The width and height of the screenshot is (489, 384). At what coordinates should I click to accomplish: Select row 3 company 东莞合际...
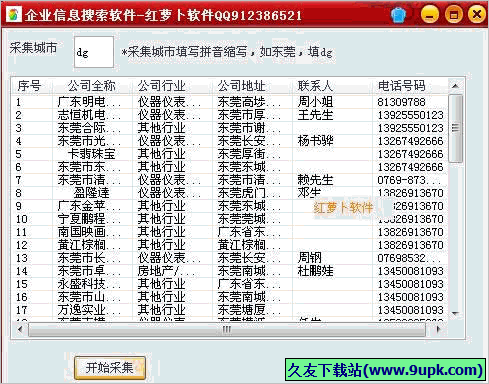pos(89,128)
